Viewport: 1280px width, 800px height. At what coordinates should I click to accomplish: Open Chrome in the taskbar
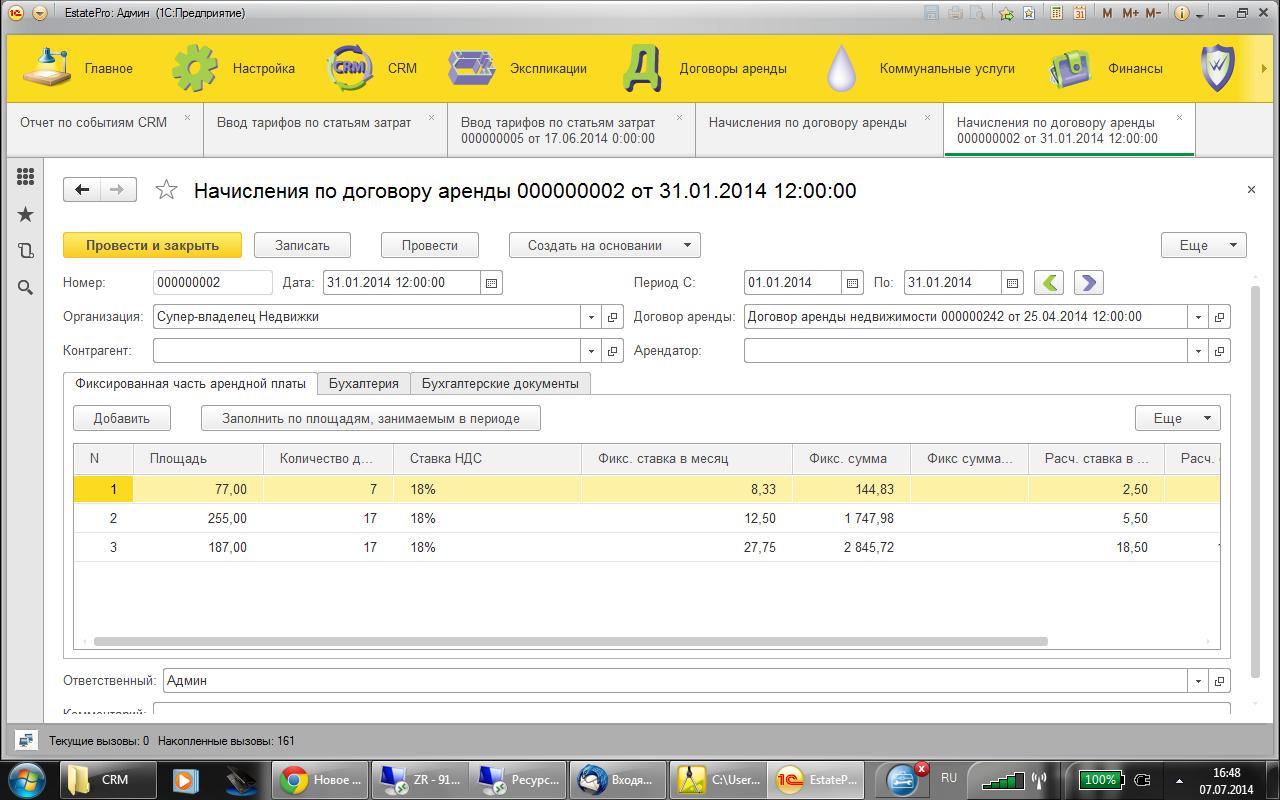pyautogui.click(x=320, y=779)
